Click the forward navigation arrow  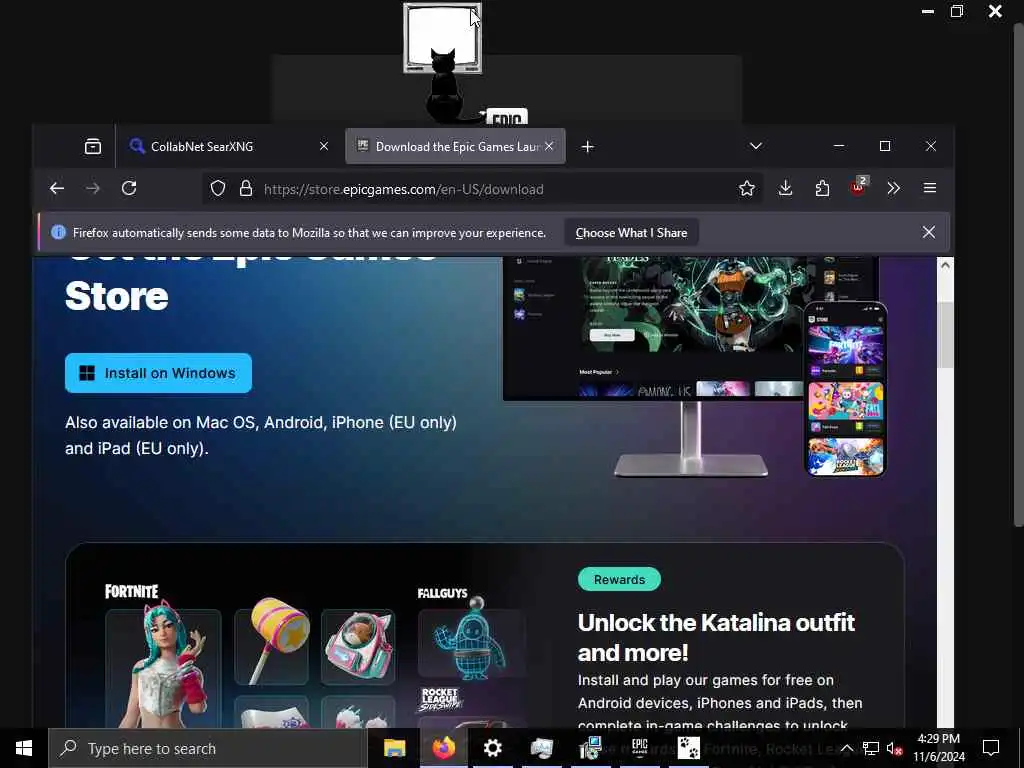[93, 189]
